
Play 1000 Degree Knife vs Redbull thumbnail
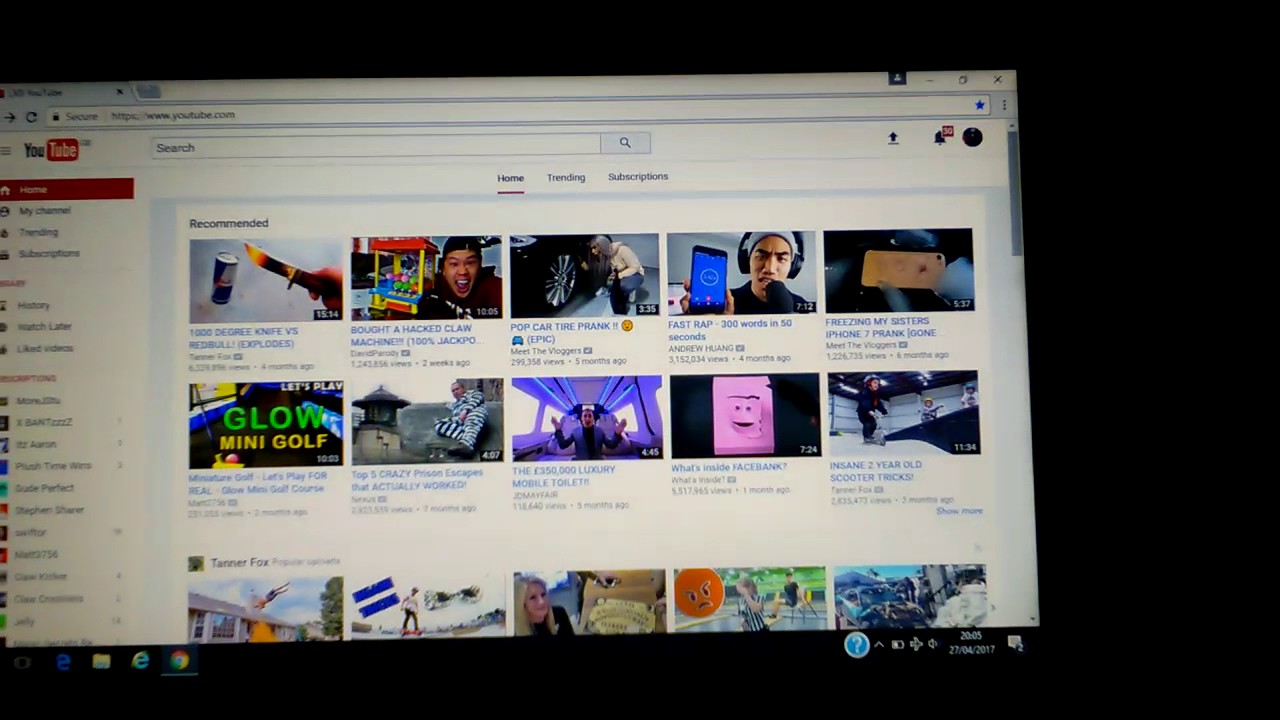[x=266, y=280]
